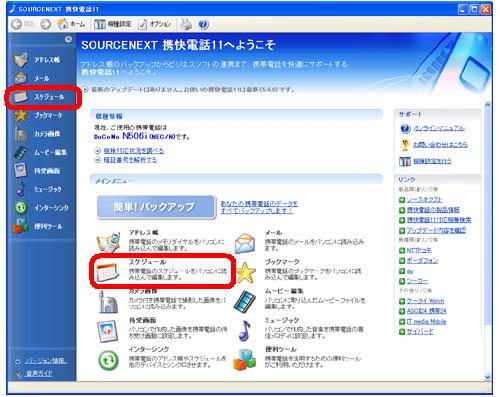
Task: Open 機種設定 link in support panel
Action: (x=432, y=161)
